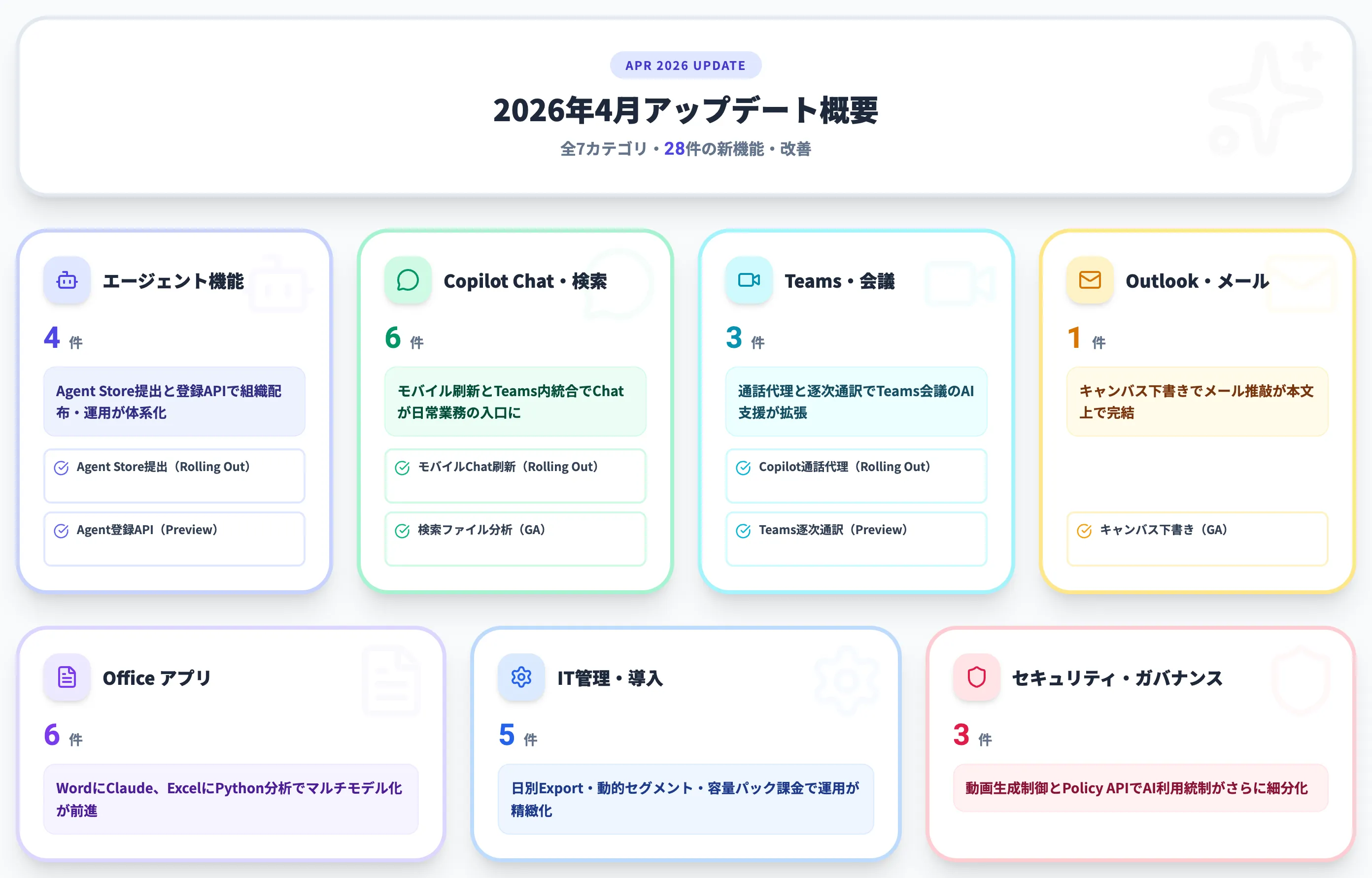
Task: Click check icon beside 検索ファイル分析
Action: pos(402,531)
